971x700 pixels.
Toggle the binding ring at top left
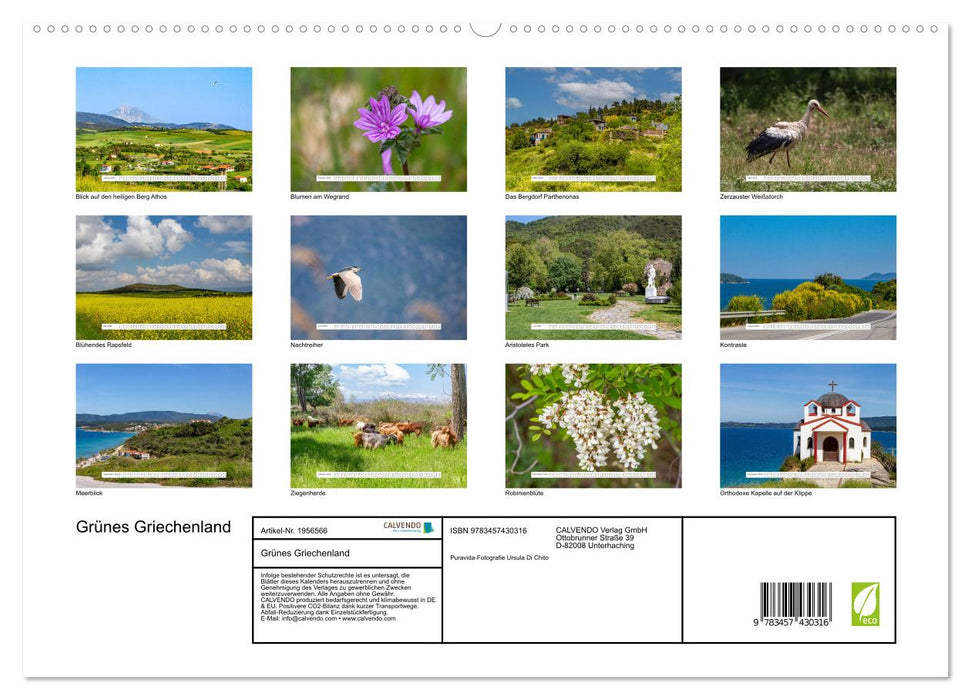[37, 28]
